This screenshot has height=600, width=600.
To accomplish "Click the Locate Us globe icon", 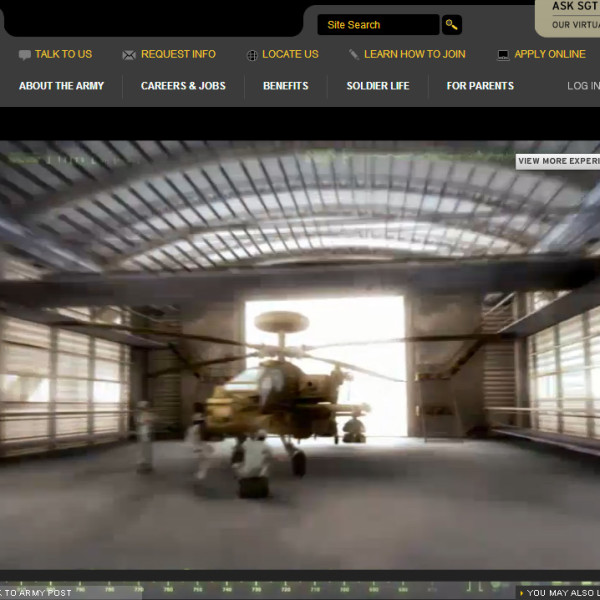I will [252, 55].
